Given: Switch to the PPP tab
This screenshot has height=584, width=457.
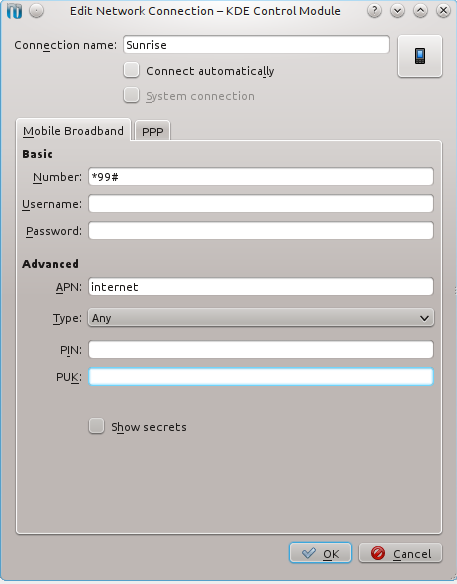Looking at the screenshot, I should [152, 131].
